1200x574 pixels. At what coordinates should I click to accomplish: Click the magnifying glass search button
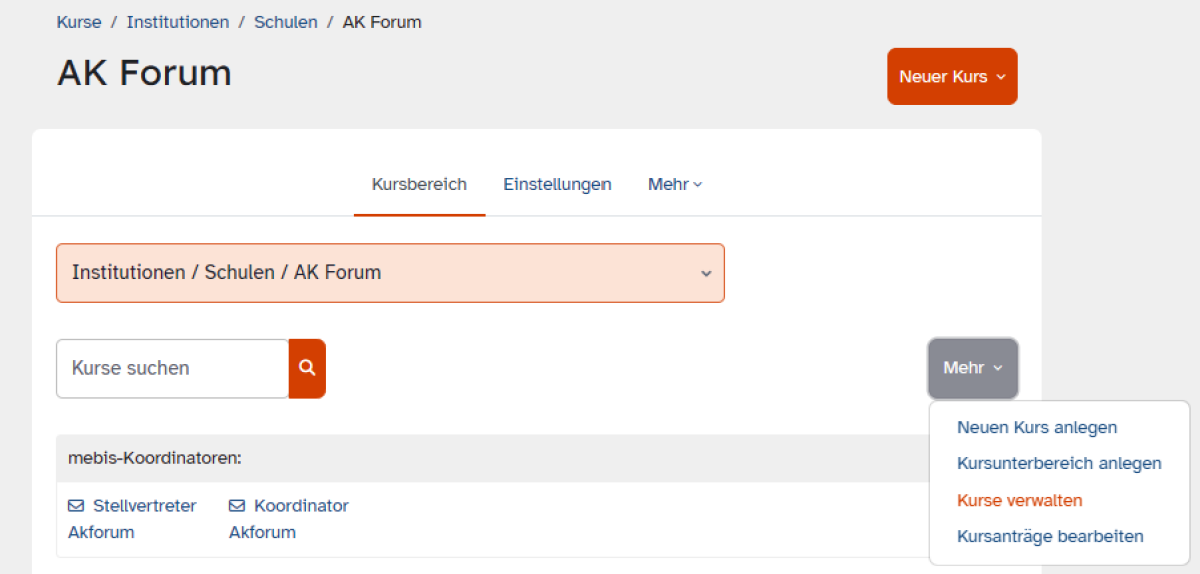point(307,368)
